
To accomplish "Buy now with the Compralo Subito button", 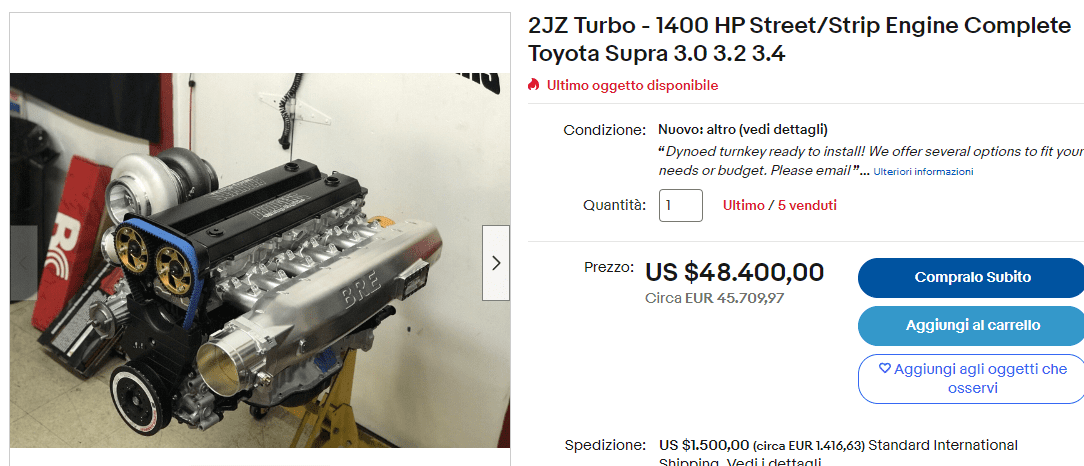I will tap(972, 277).
